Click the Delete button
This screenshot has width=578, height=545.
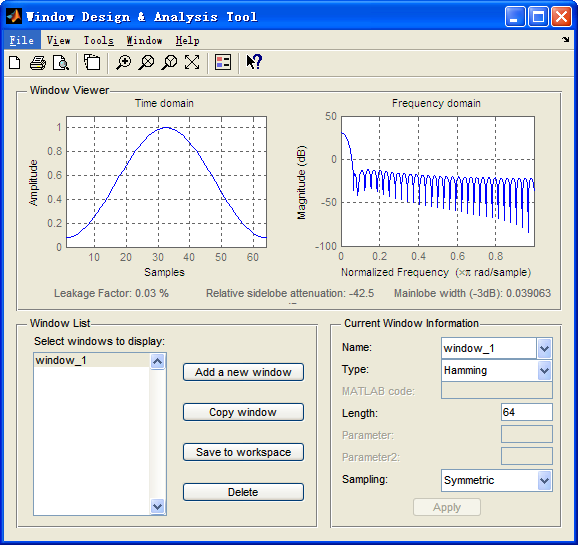pos(243,492)
